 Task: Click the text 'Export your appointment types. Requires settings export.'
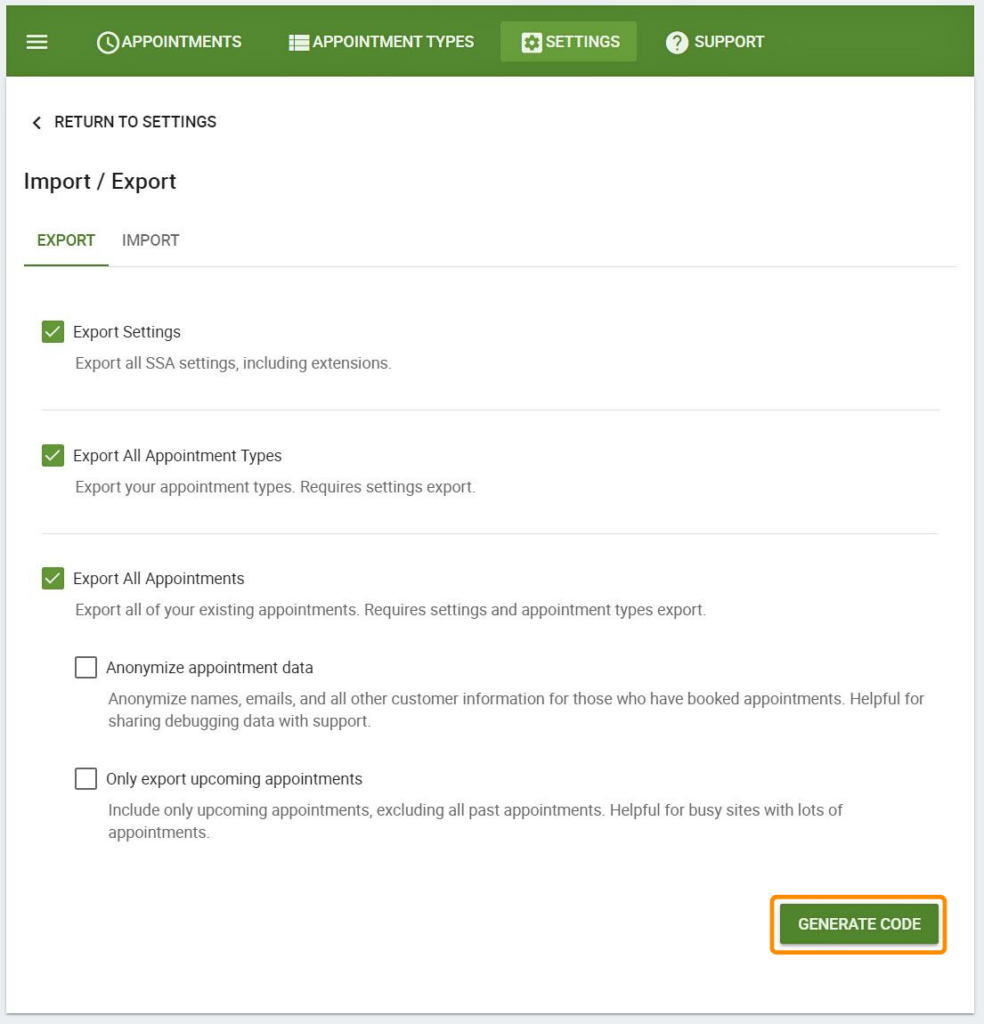[275, 487]
